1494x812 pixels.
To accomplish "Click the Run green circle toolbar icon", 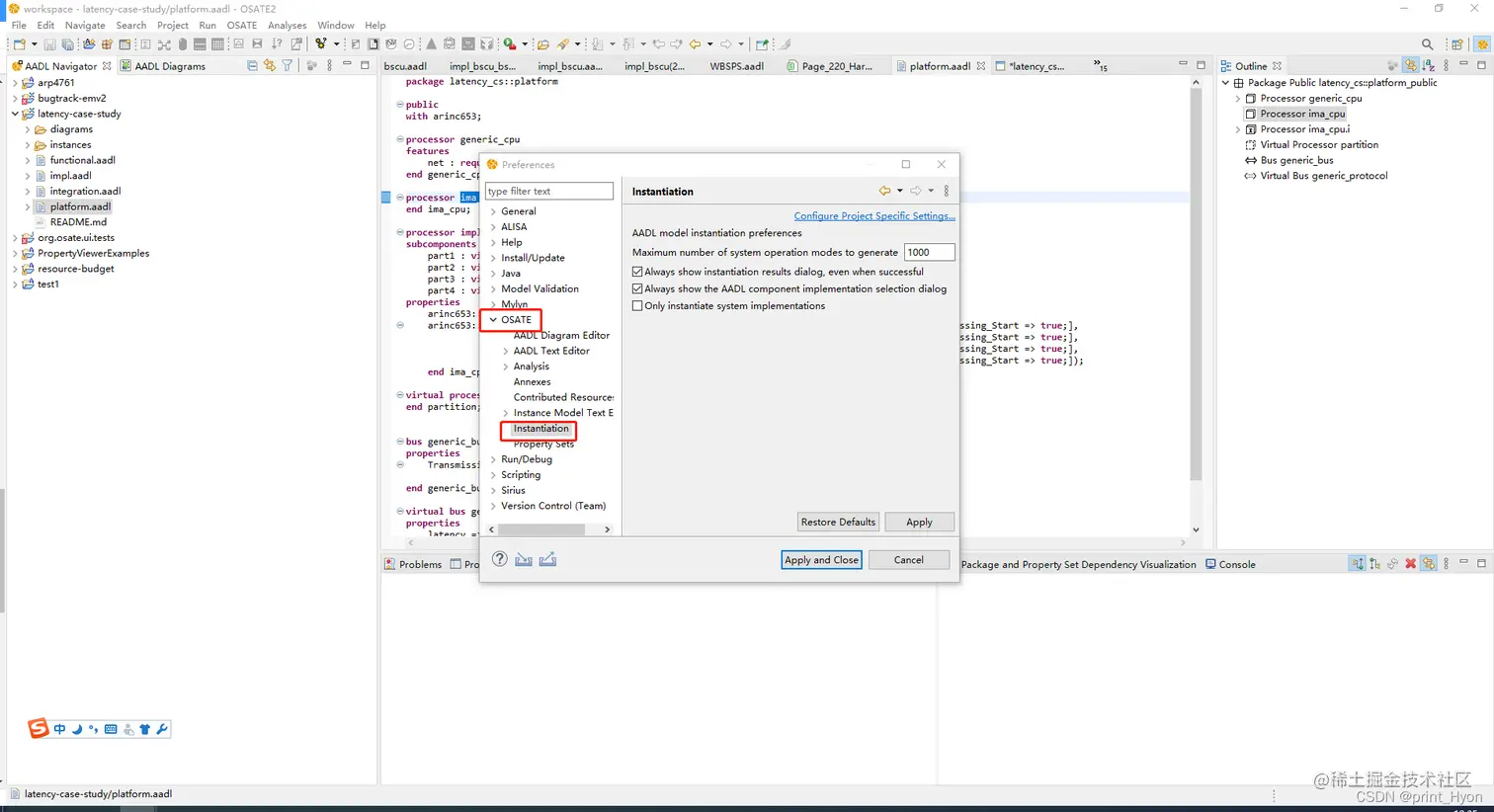I will 509,44.
